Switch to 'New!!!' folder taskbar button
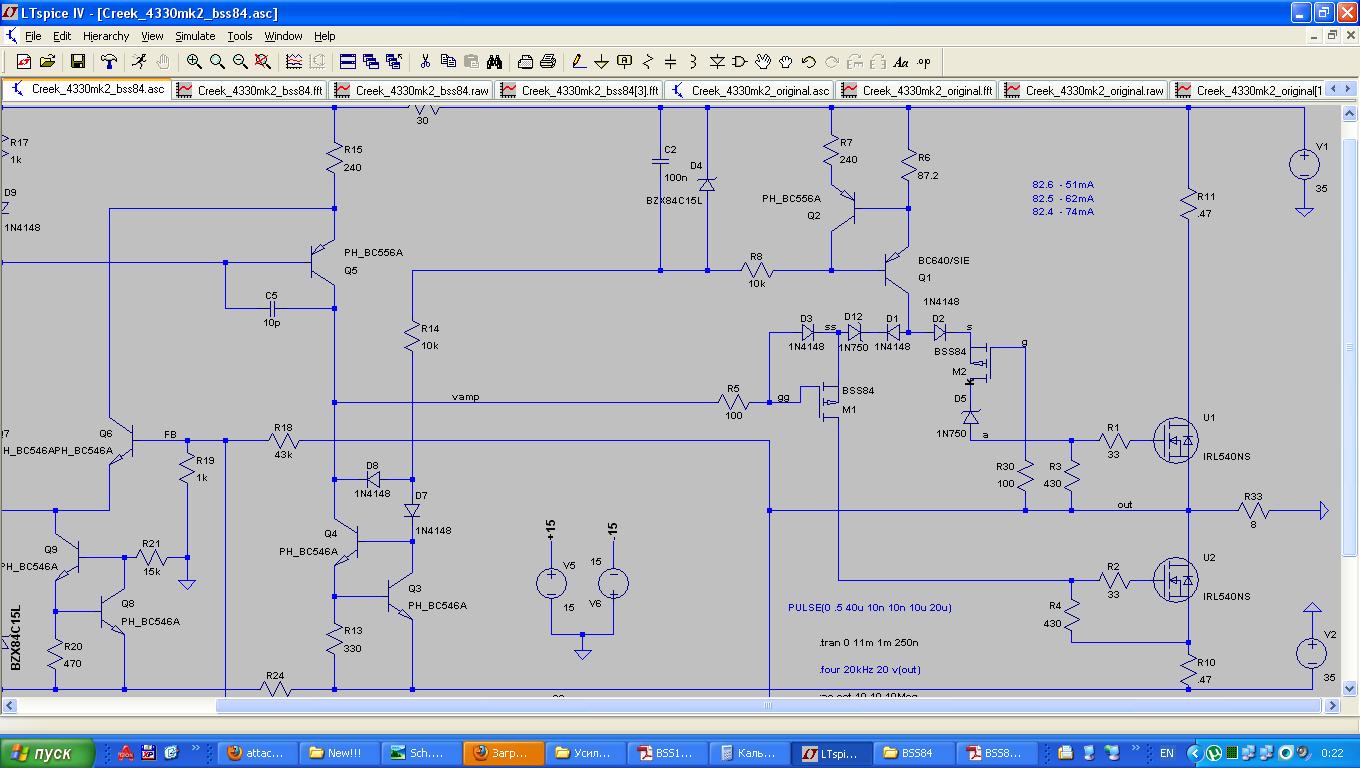This screenshot has height=768, width=1360. click(x=337, y=753)
